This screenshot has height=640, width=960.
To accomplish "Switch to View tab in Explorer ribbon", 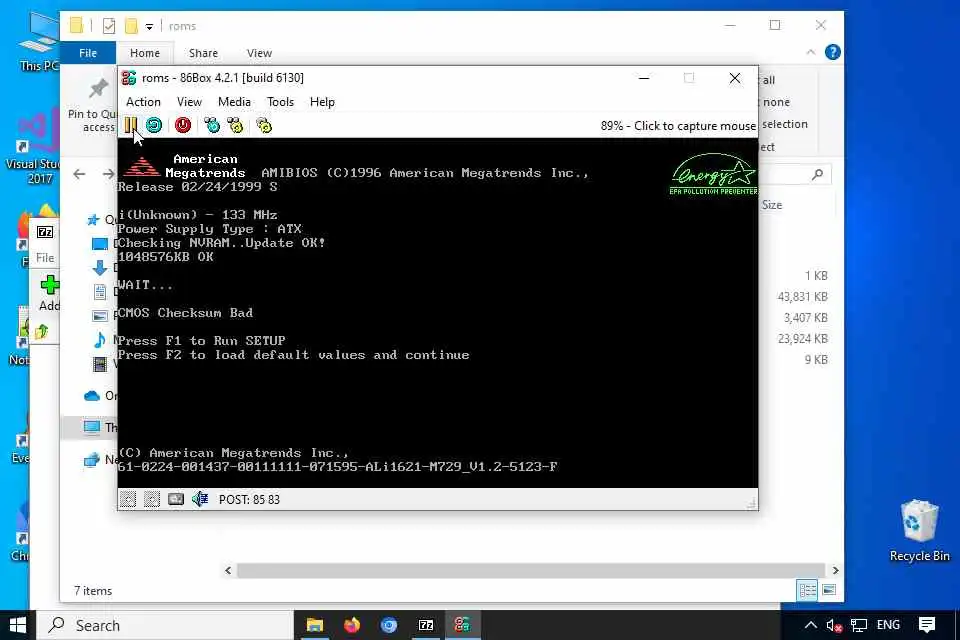I will click(260, 53).
